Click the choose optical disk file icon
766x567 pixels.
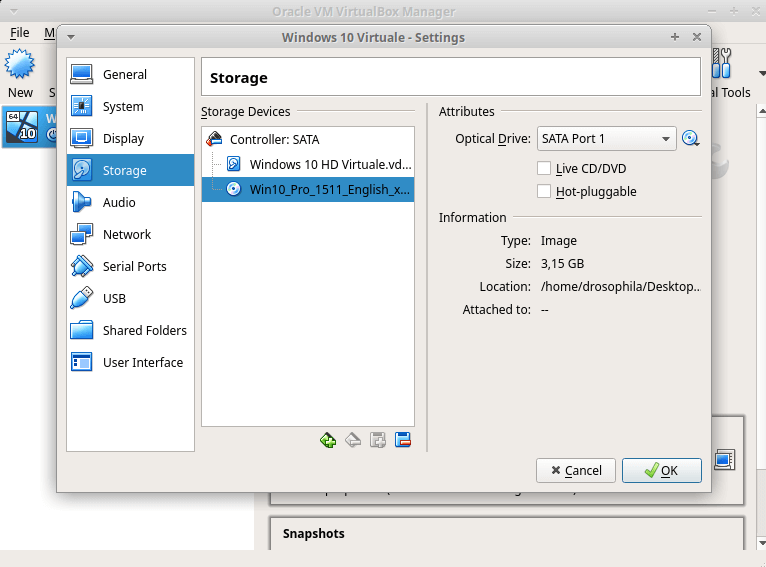coord(690,139)
